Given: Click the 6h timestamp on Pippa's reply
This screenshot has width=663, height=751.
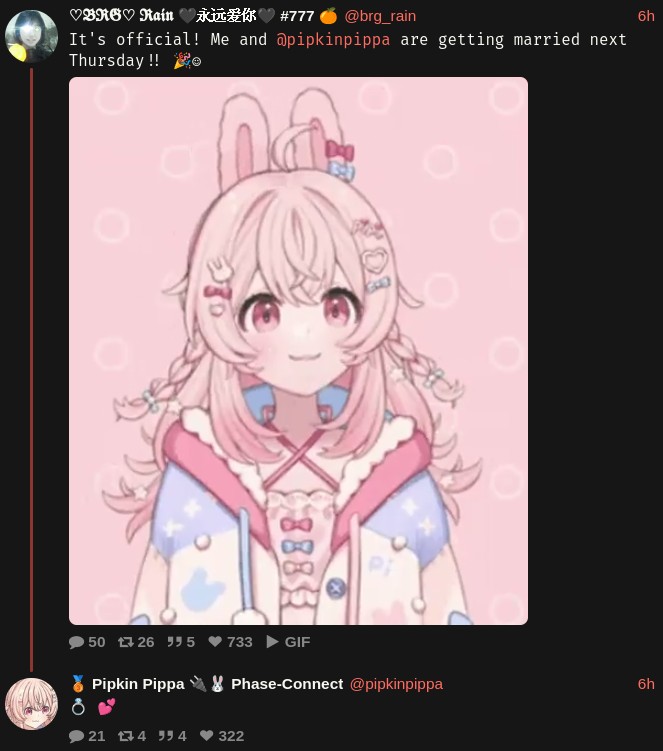Looking at the screenshot, I should pyautogui.click(x=646, y=684).
